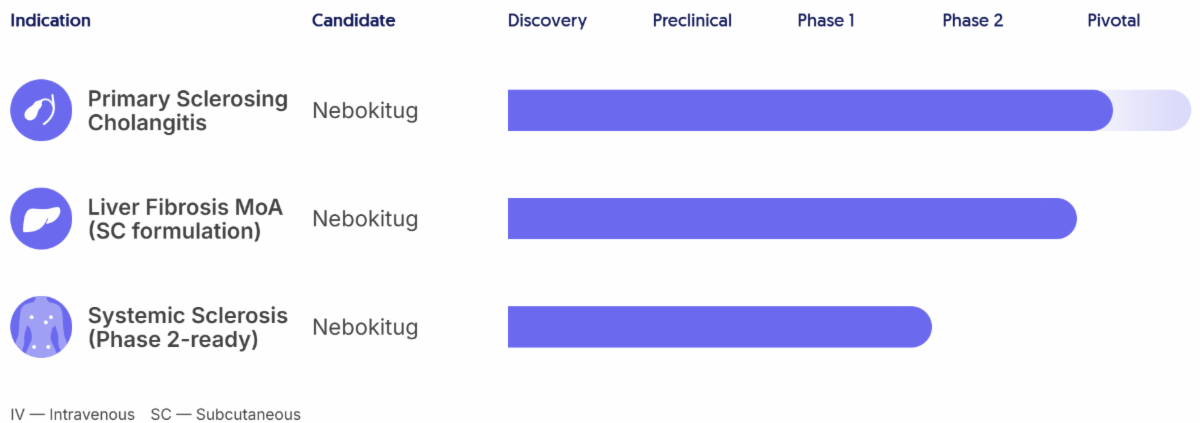
Task: Click Nebokitug candidate for Systemic Sclerosis
Action: 365,327
